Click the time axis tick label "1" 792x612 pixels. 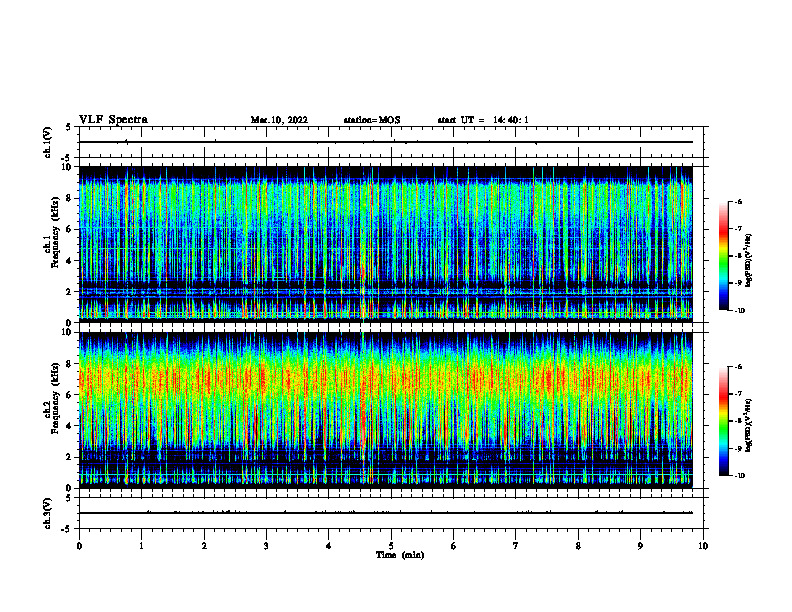point(142,546)
